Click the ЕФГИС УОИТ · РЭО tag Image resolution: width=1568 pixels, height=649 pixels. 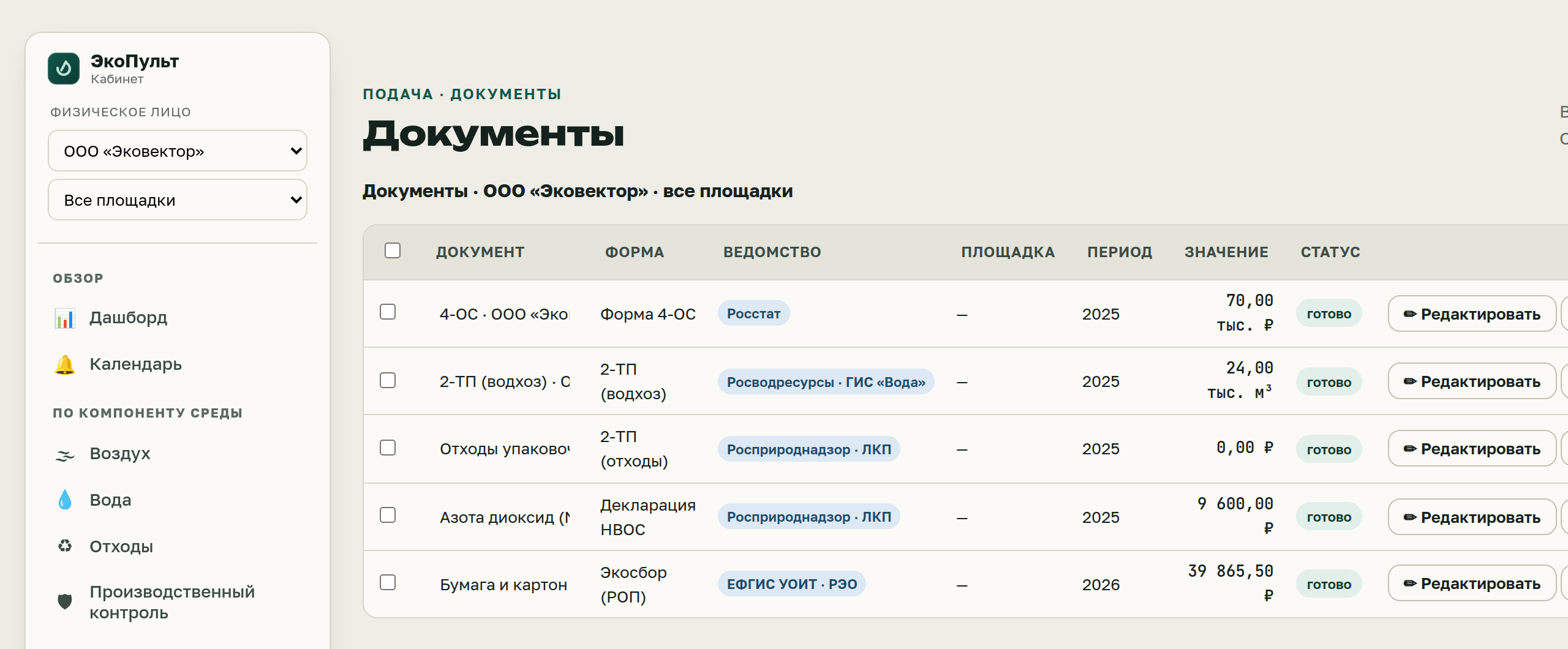[791, 584]
